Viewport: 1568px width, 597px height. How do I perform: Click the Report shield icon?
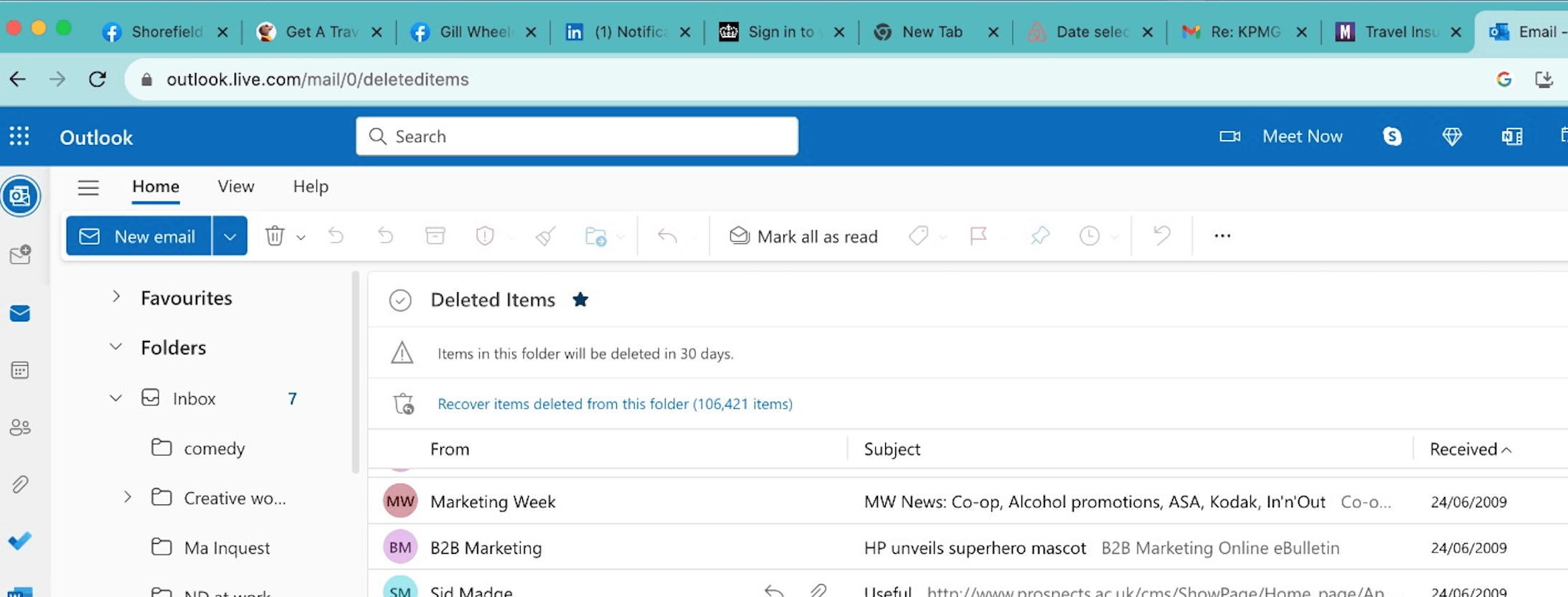pyautogui.click(x=486, y=235)
